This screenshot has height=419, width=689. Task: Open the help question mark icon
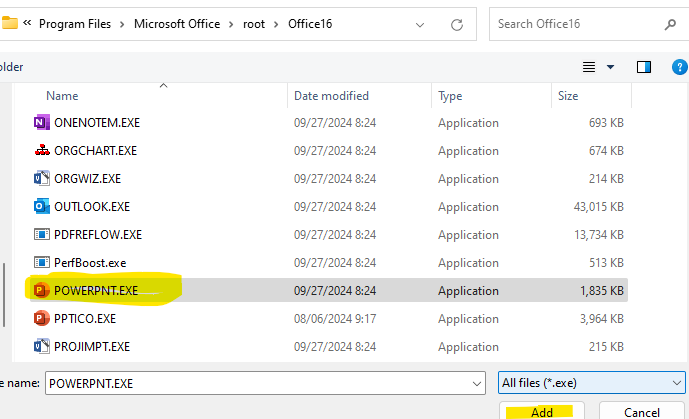tap(679, 67)
